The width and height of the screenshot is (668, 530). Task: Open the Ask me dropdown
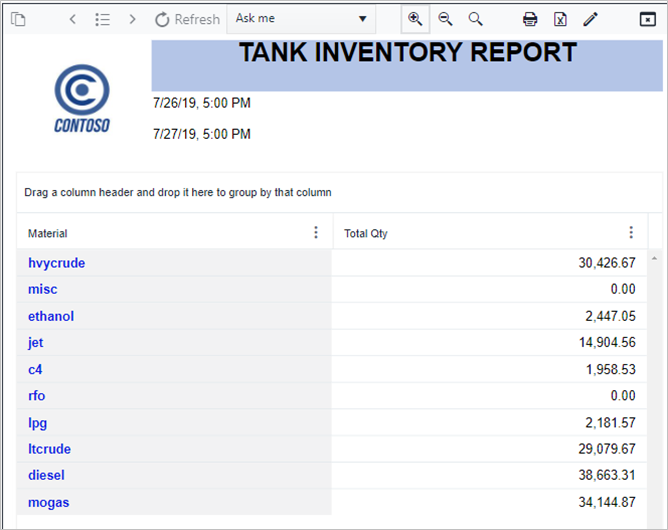(x=301, y=19)
